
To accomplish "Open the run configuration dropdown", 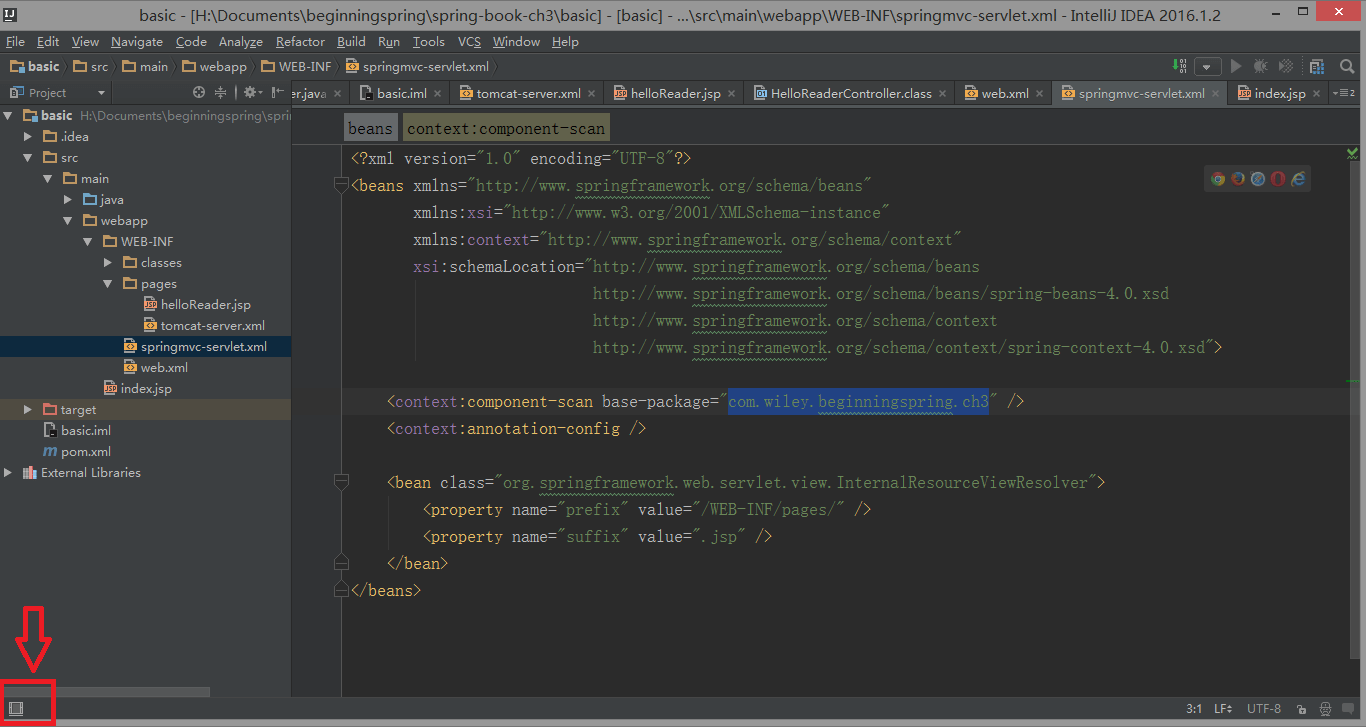I will click(1208, 66).
